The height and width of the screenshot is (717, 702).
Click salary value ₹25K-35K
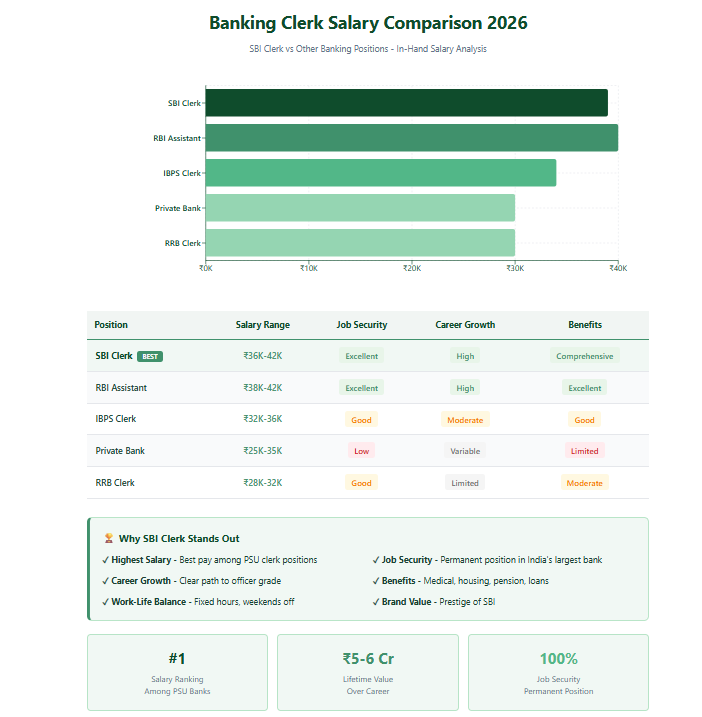pyautogui.click(x=263, y=451)
